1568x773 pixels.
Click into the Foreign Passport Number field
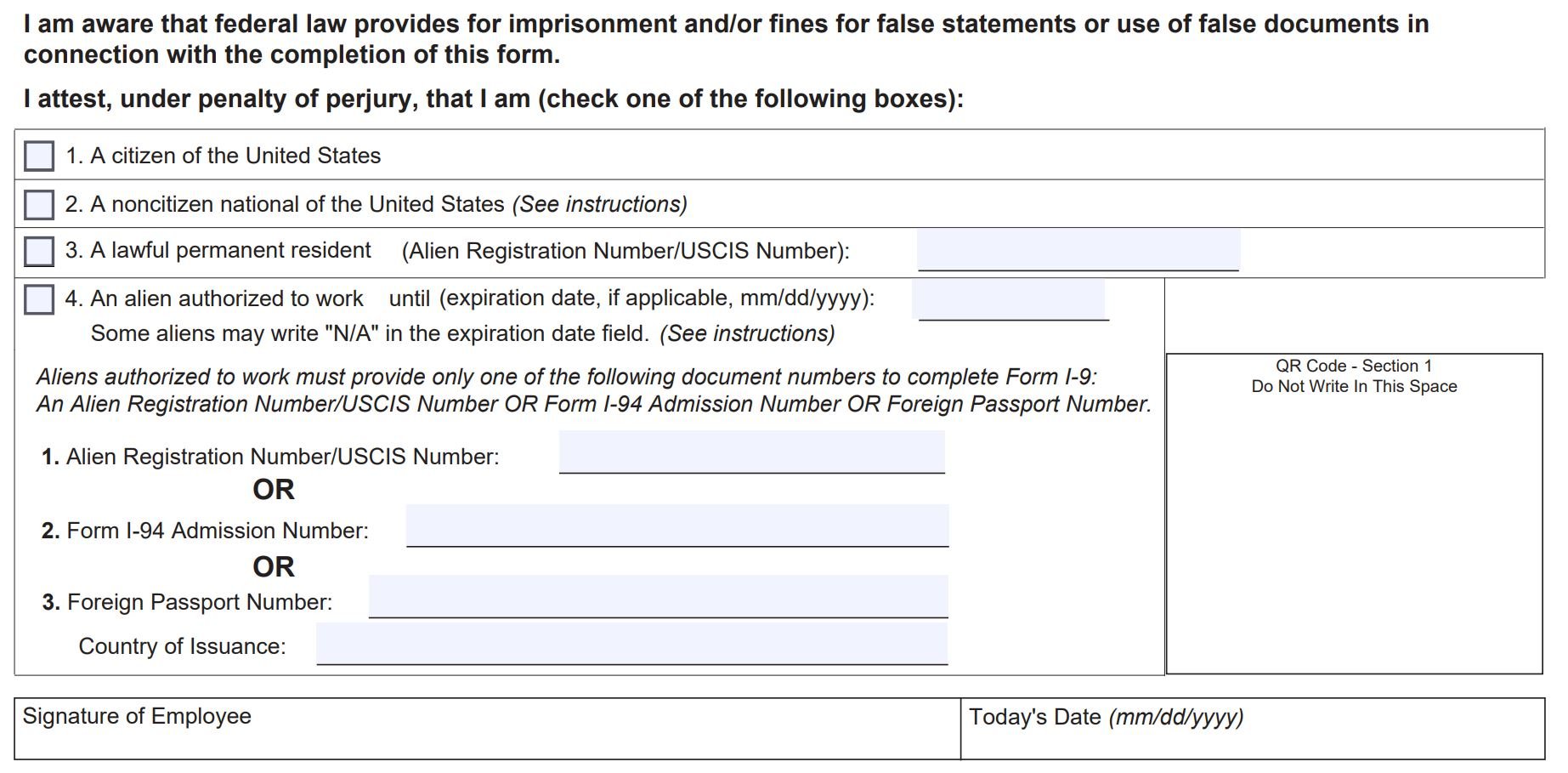pyautogui.click(x=659, y=597)
